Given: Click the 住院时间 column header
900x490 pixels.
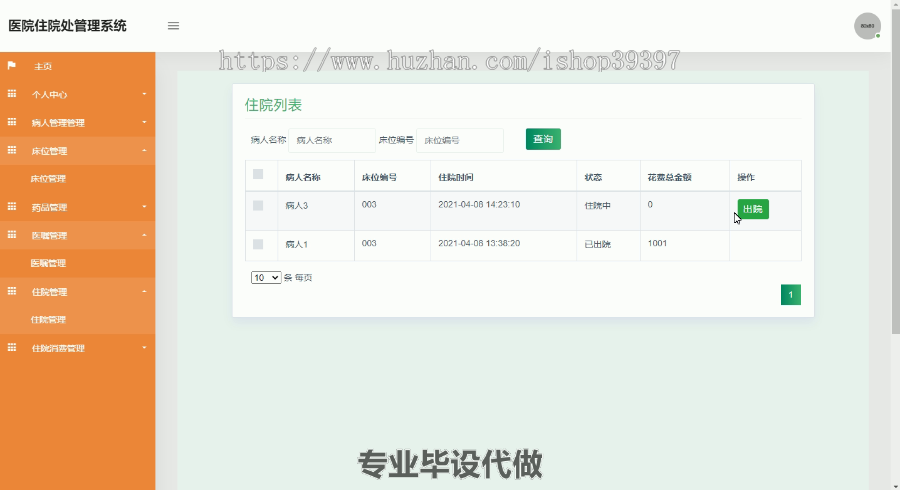Looking at the screenshot, I should (x=456, y=177).
